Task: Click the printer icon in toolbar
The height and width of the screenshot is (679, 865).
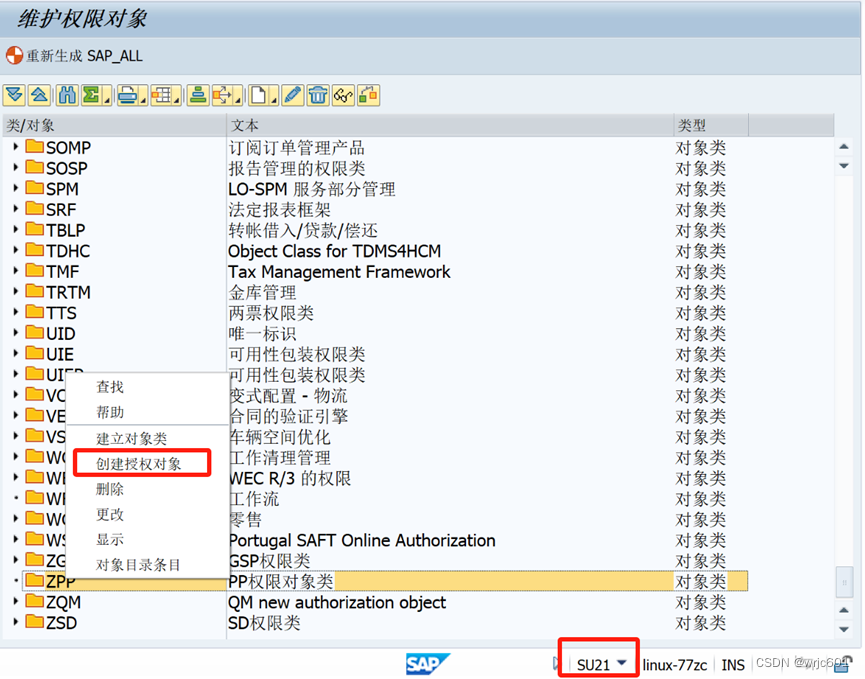Action: point(127,95)
